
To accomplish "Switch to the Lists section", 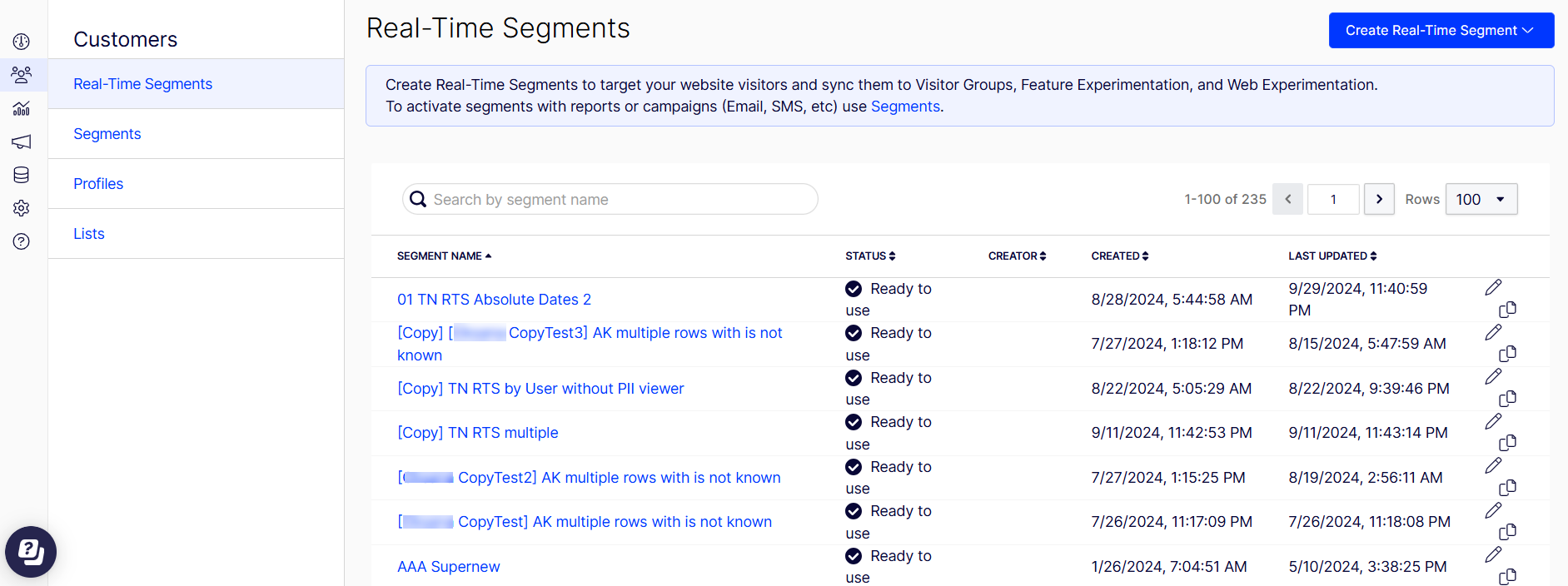I will [x=89, y=234].
